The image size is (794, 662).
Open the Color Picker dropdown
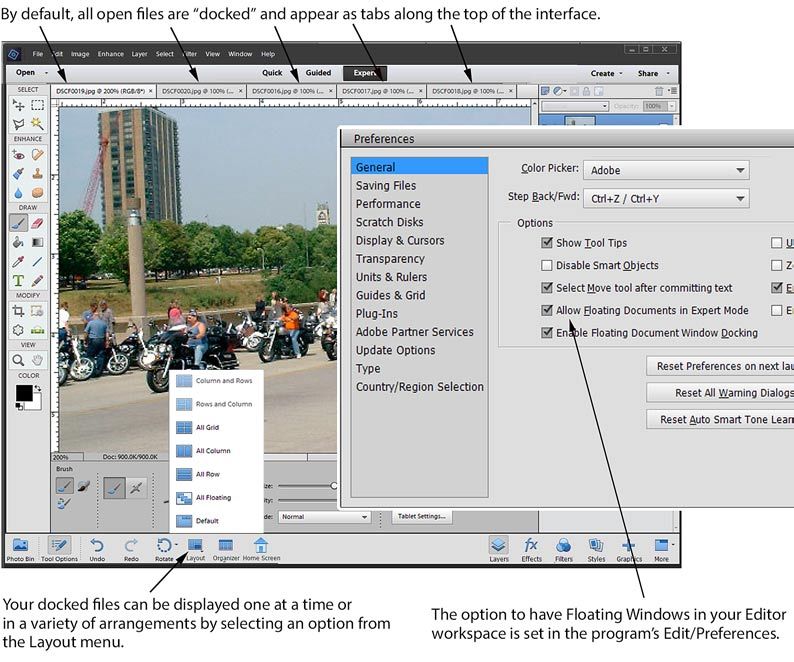[666, 170]
